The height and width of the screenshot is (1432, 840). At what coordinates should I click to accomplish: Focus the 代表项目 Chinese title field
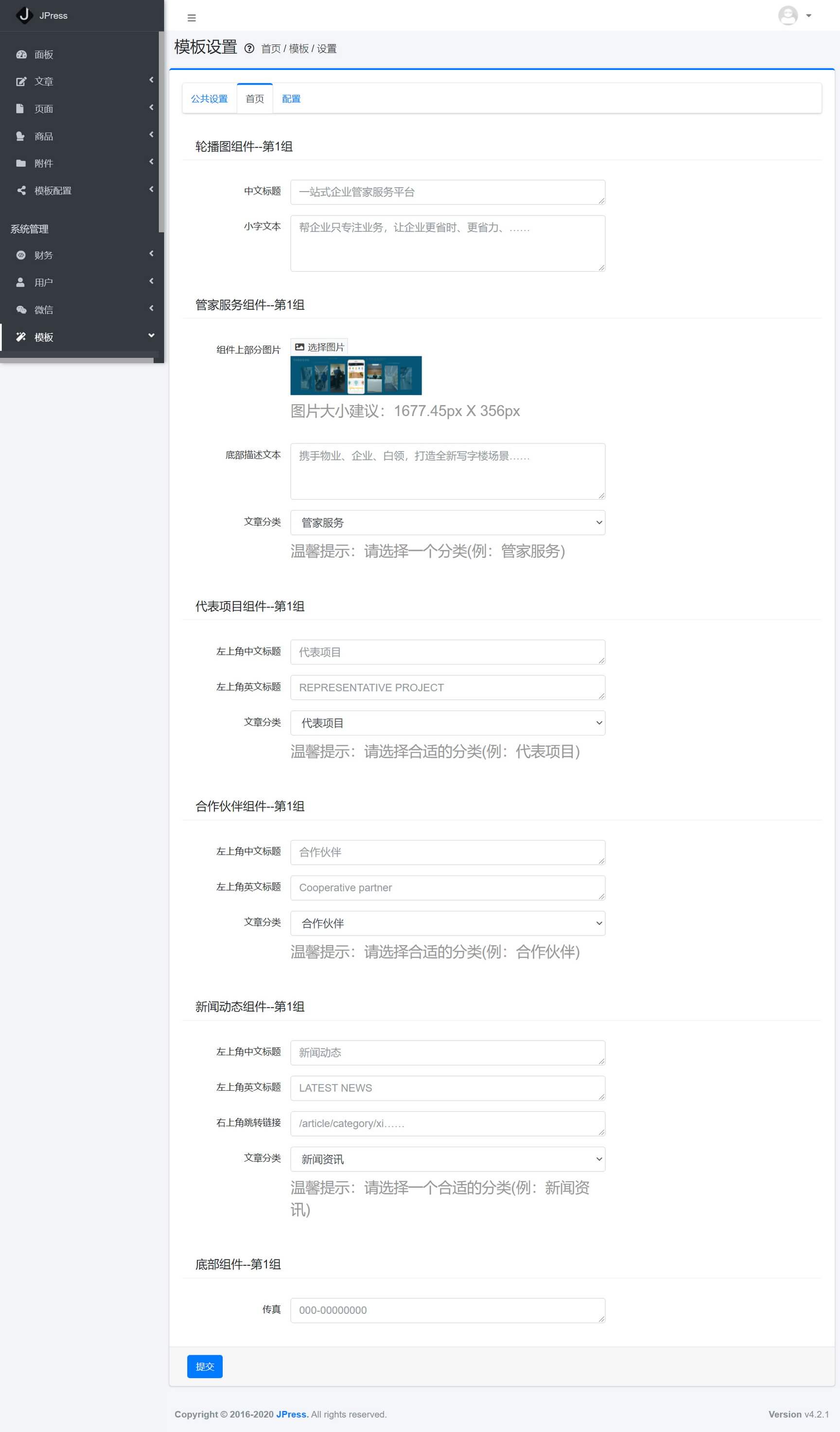coord(448,652)
